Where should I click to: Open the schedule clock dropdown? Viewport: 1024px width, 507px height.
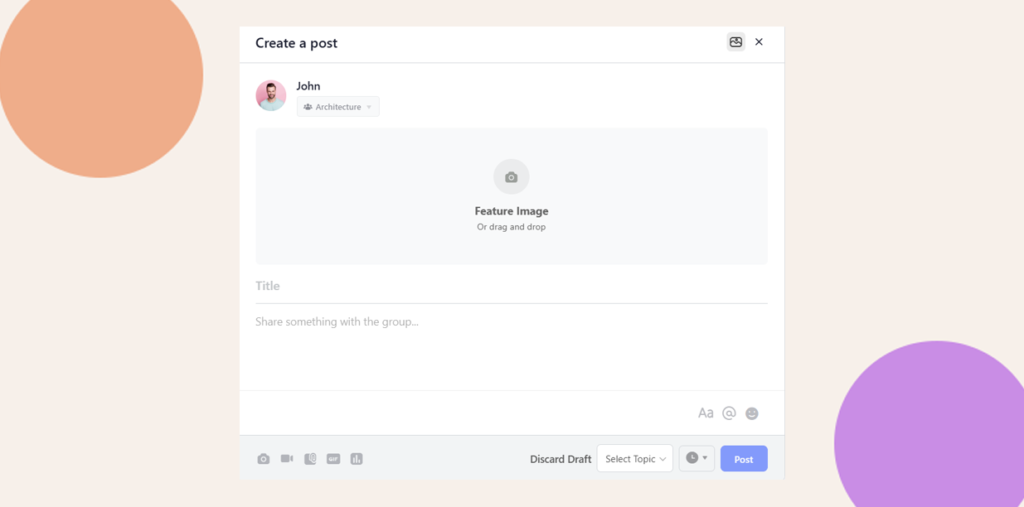[696, 458]
